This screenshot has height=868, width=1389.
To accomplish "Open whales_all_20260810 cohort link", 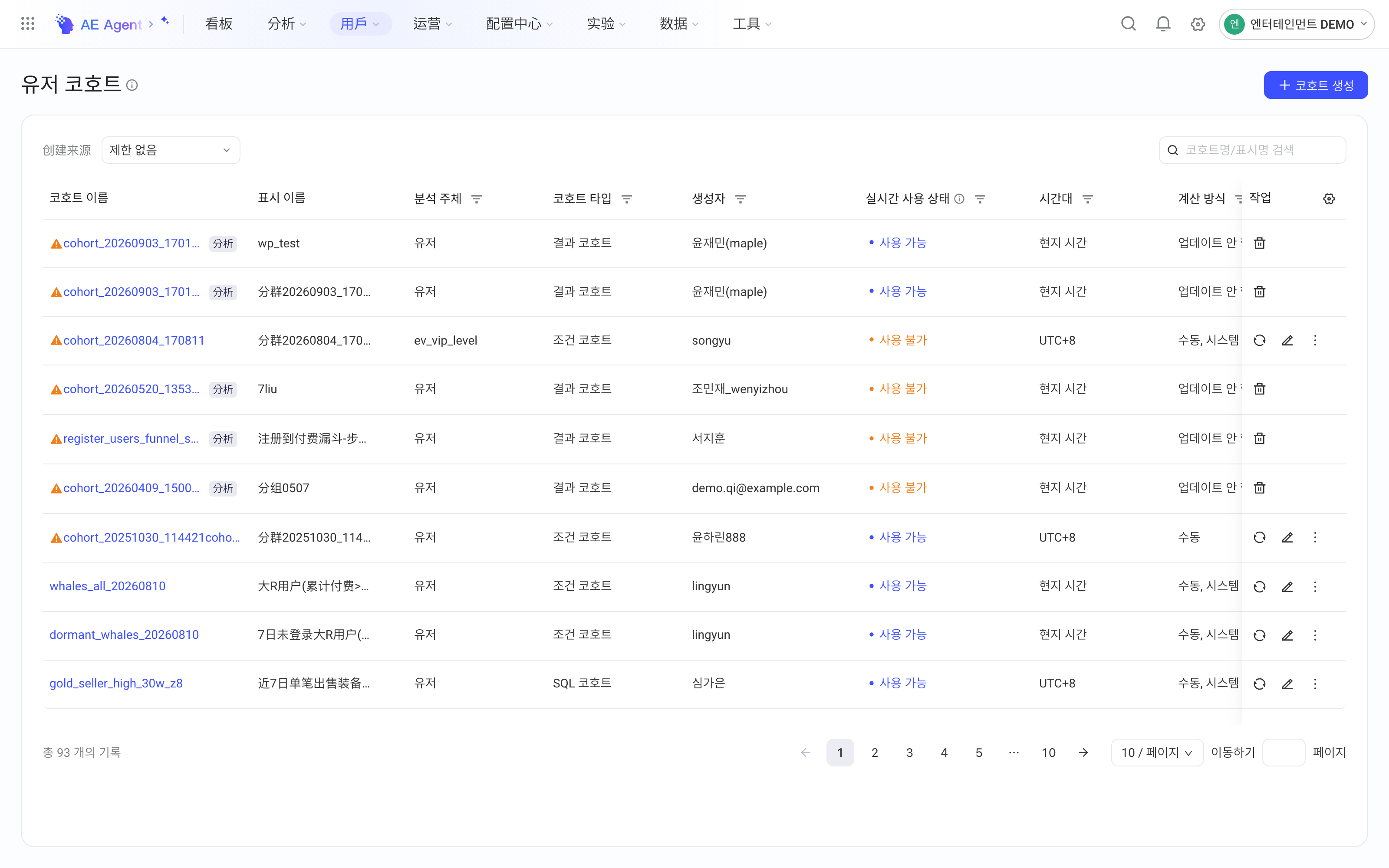I will click(107, 586).
